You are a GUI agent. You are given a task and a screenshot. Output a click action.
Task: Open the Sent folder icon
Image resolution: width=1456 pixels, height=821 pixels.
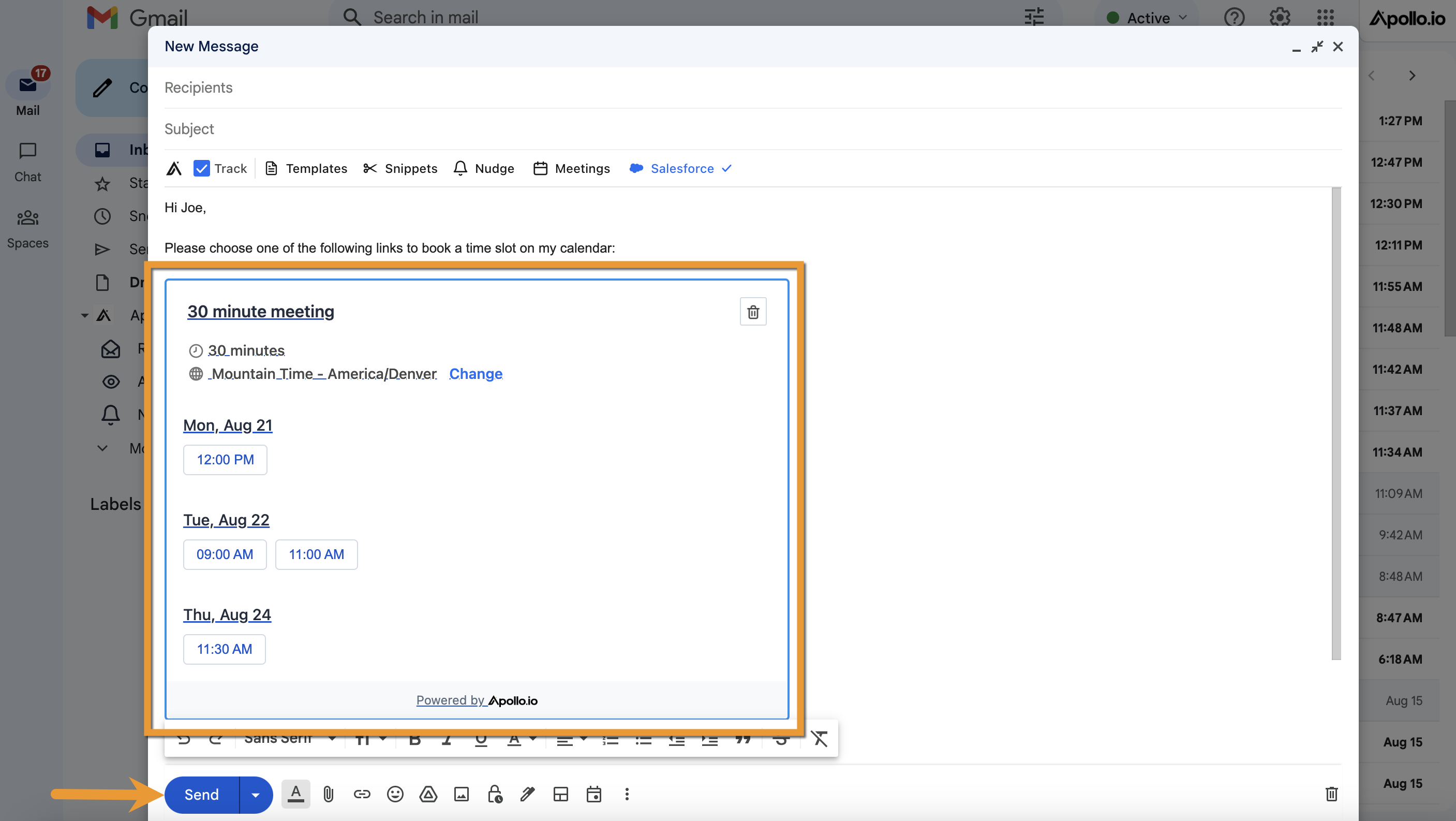point(102,250)
